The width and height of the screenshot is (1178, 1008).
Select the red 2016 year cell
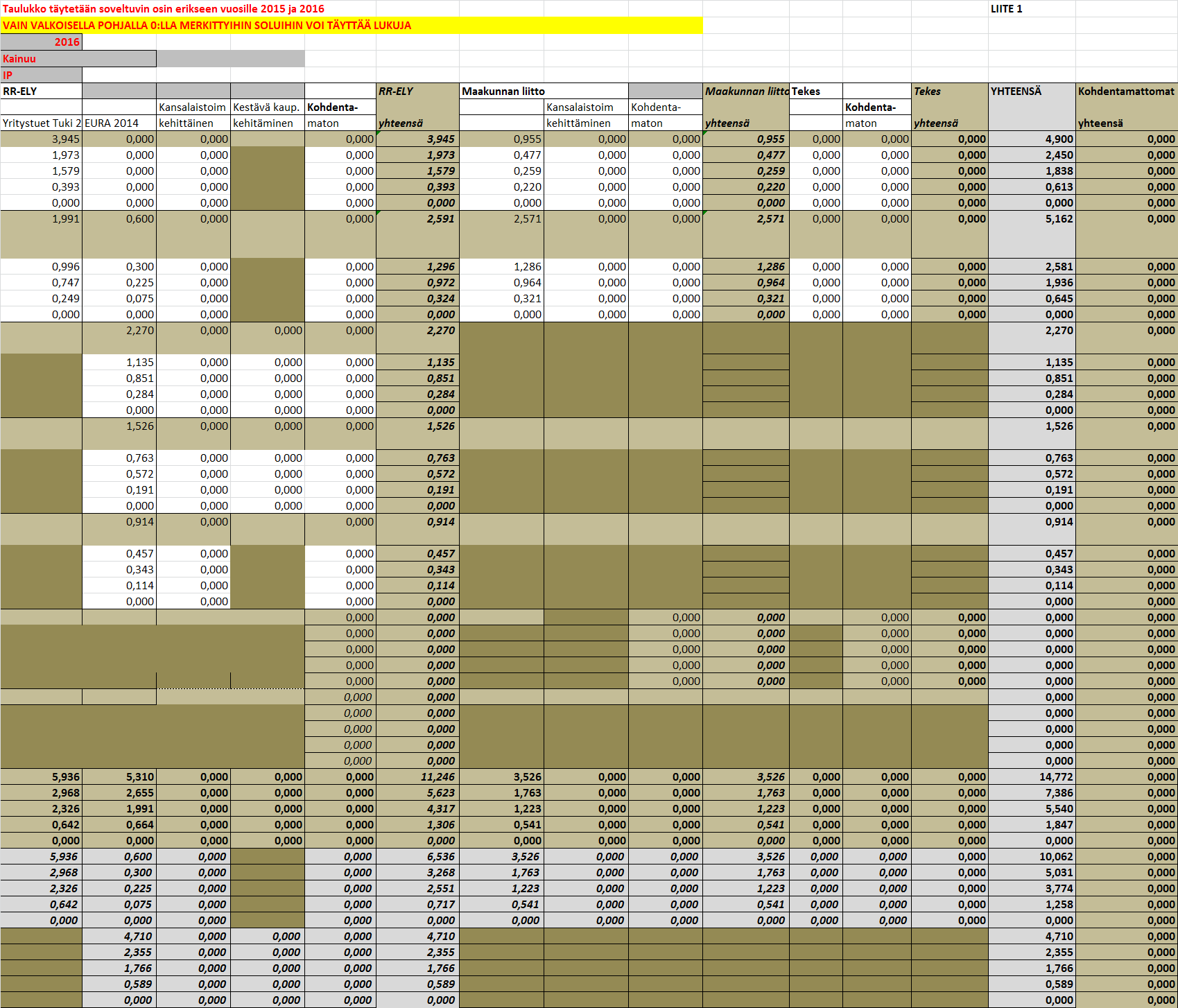click(x=41, y=42)
